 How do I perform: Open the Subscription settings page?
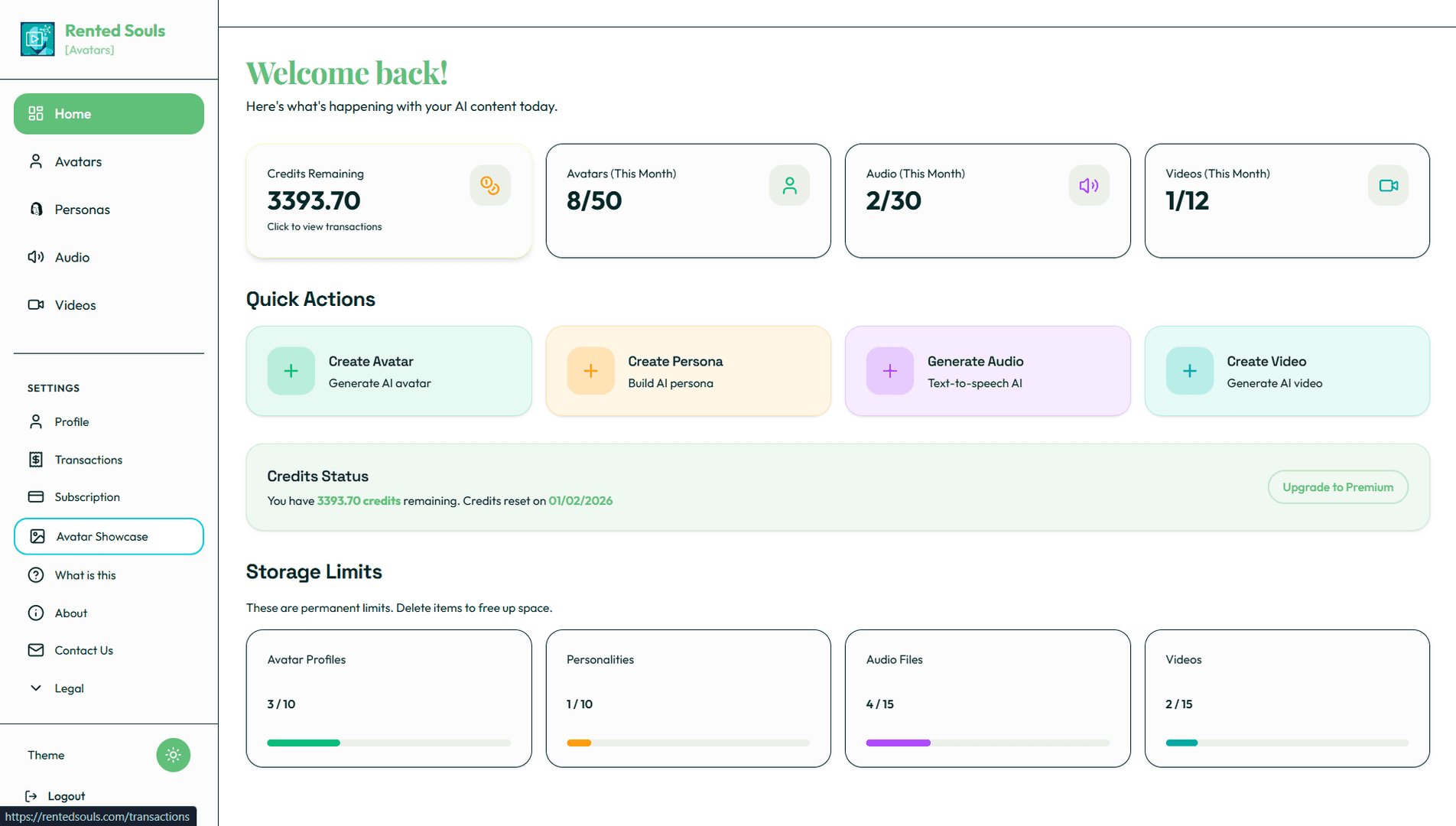tap(86, 497)
